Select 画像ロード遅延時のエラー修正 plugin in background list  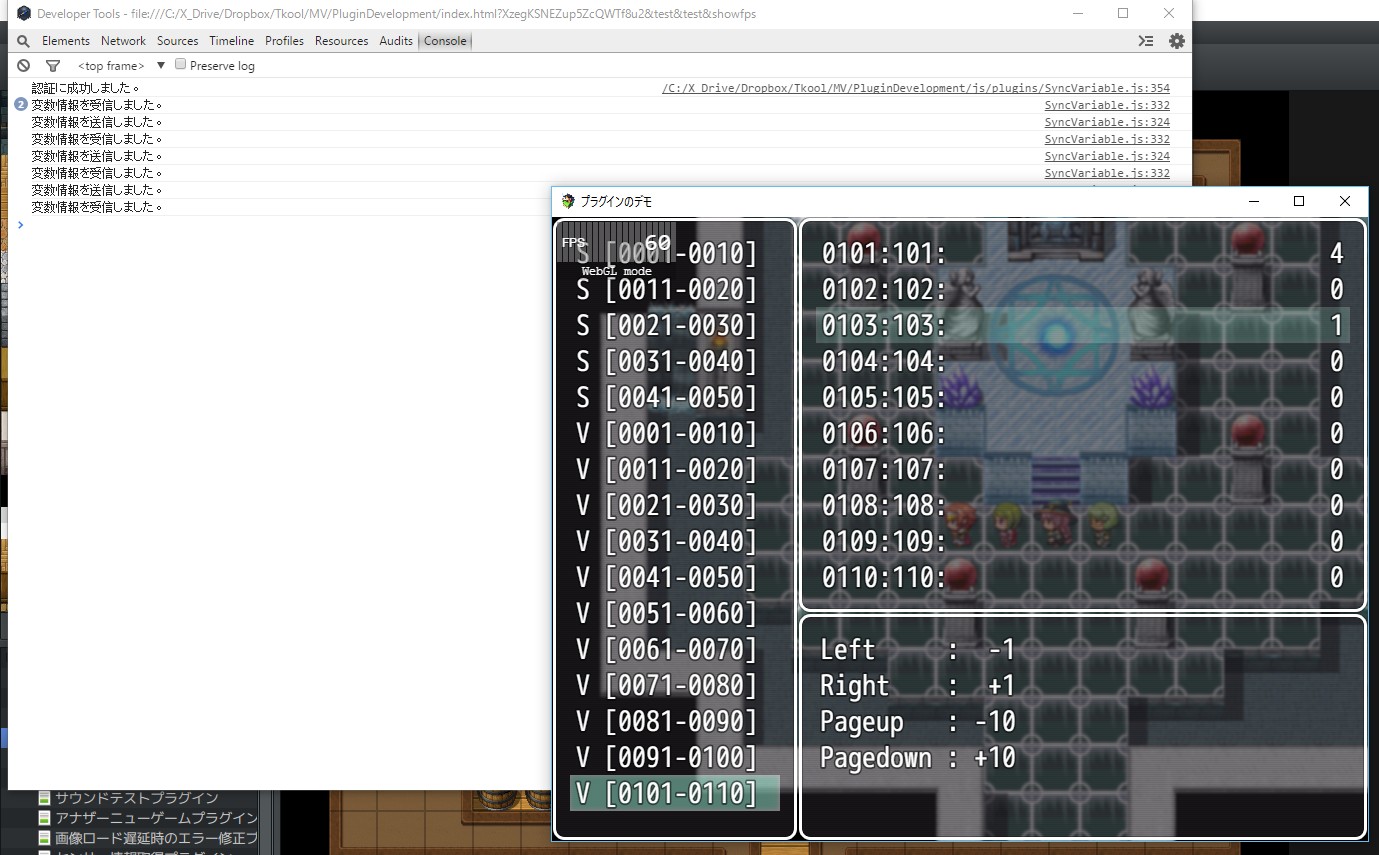pos(156,838)
